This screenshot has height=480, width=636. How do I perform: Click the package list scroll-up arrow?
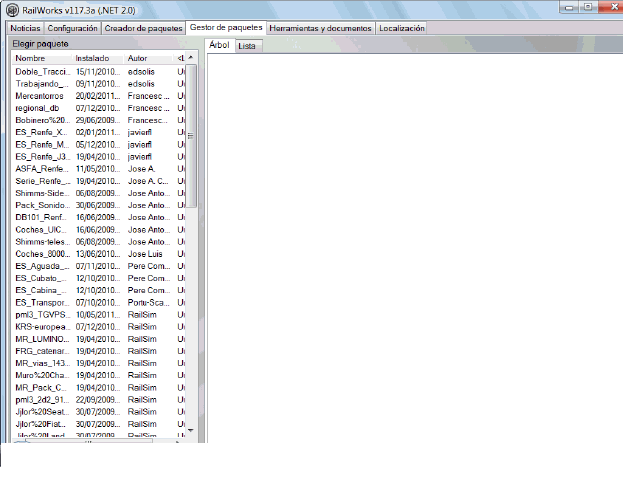191,59
